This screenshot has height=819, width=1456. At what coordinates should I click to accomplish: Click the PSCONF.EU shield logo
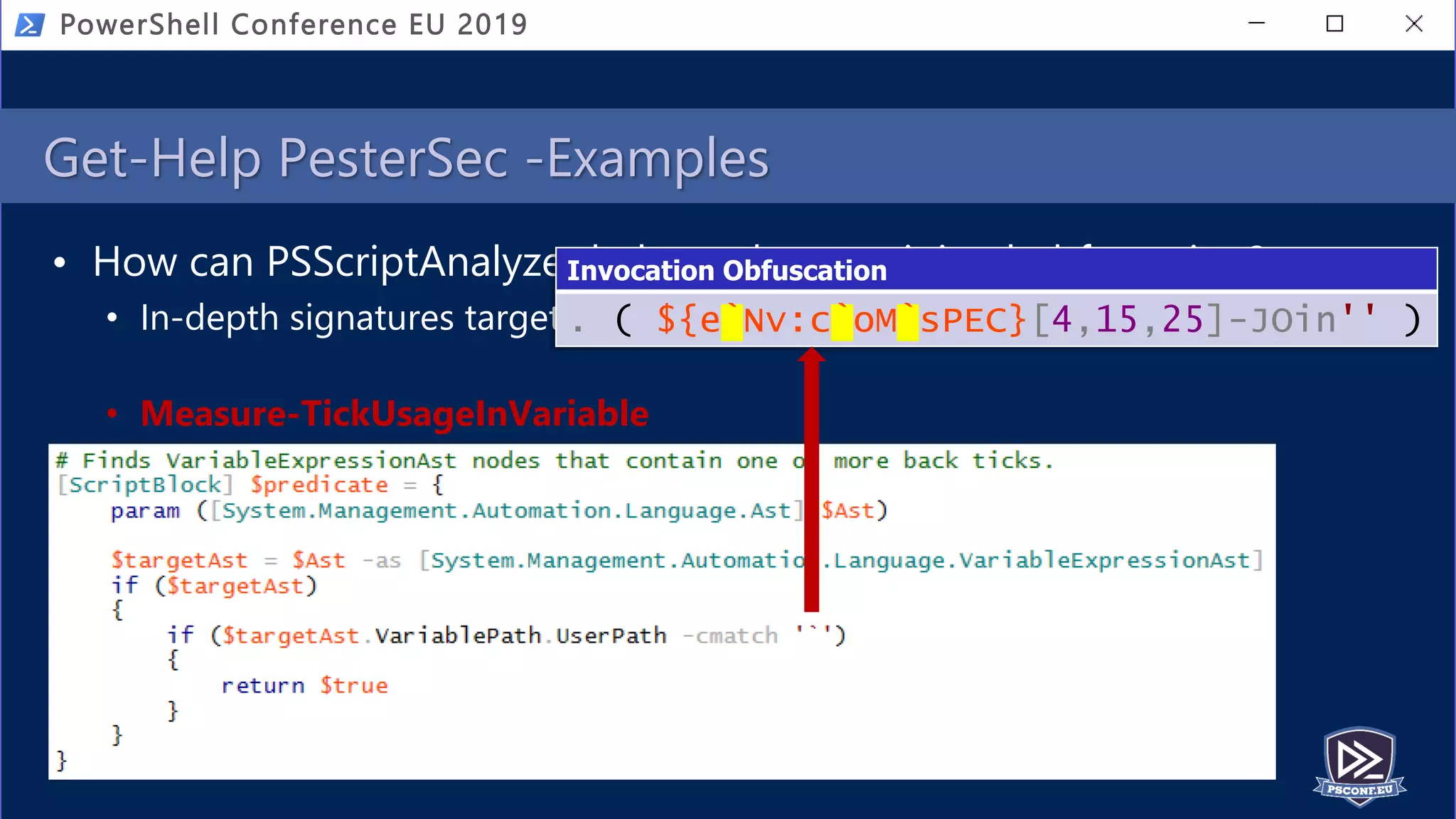tap(1359, 767)
